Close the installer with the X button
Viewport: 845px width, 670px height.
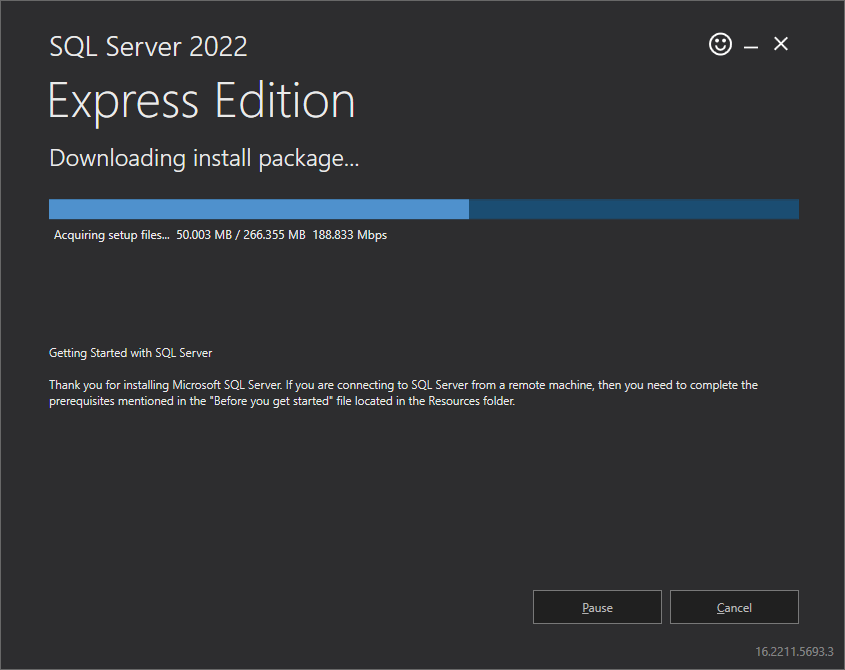pyautogui.click(x=780, y=44)
